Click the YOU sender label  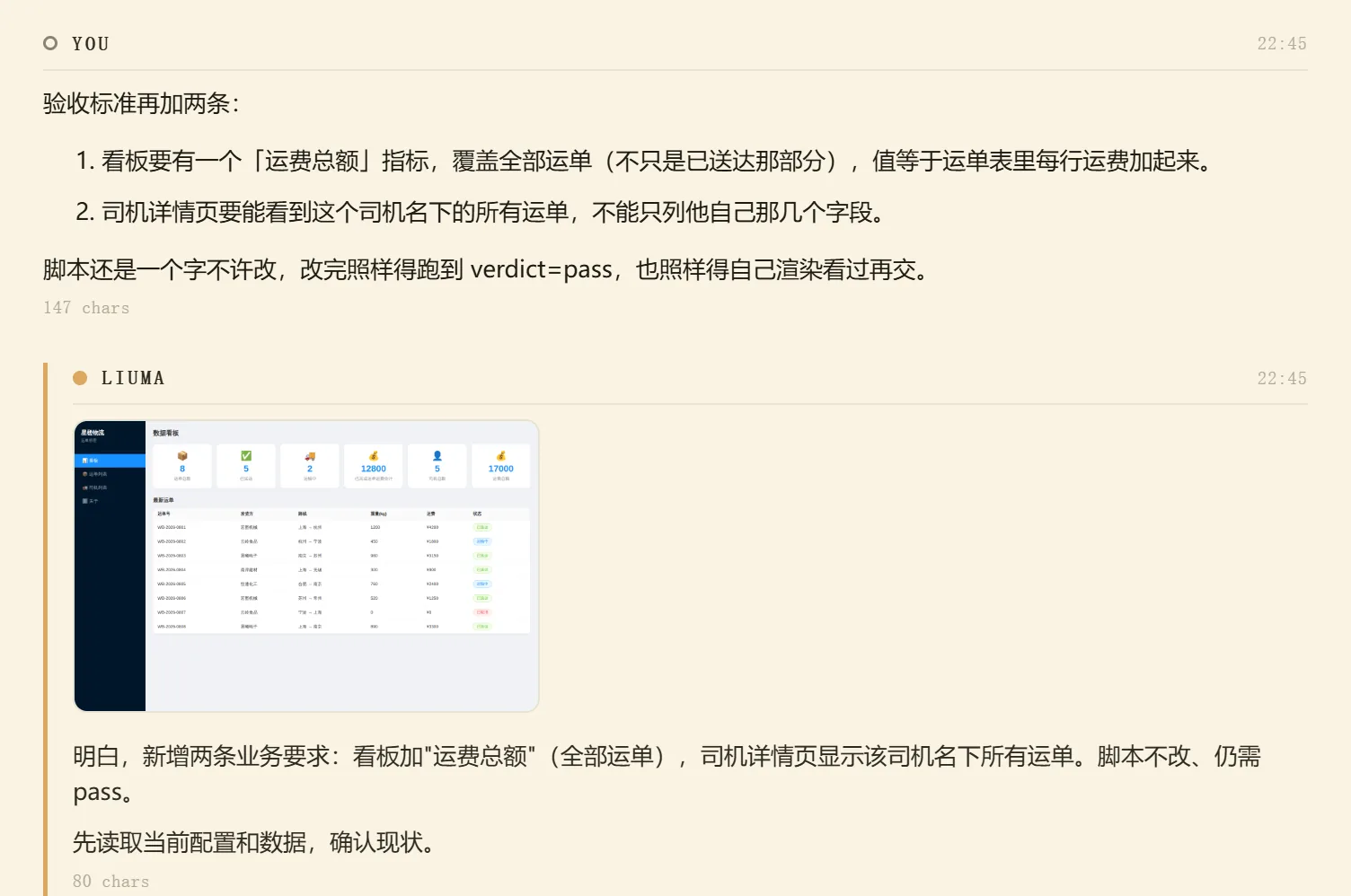(x=91, y=44)
